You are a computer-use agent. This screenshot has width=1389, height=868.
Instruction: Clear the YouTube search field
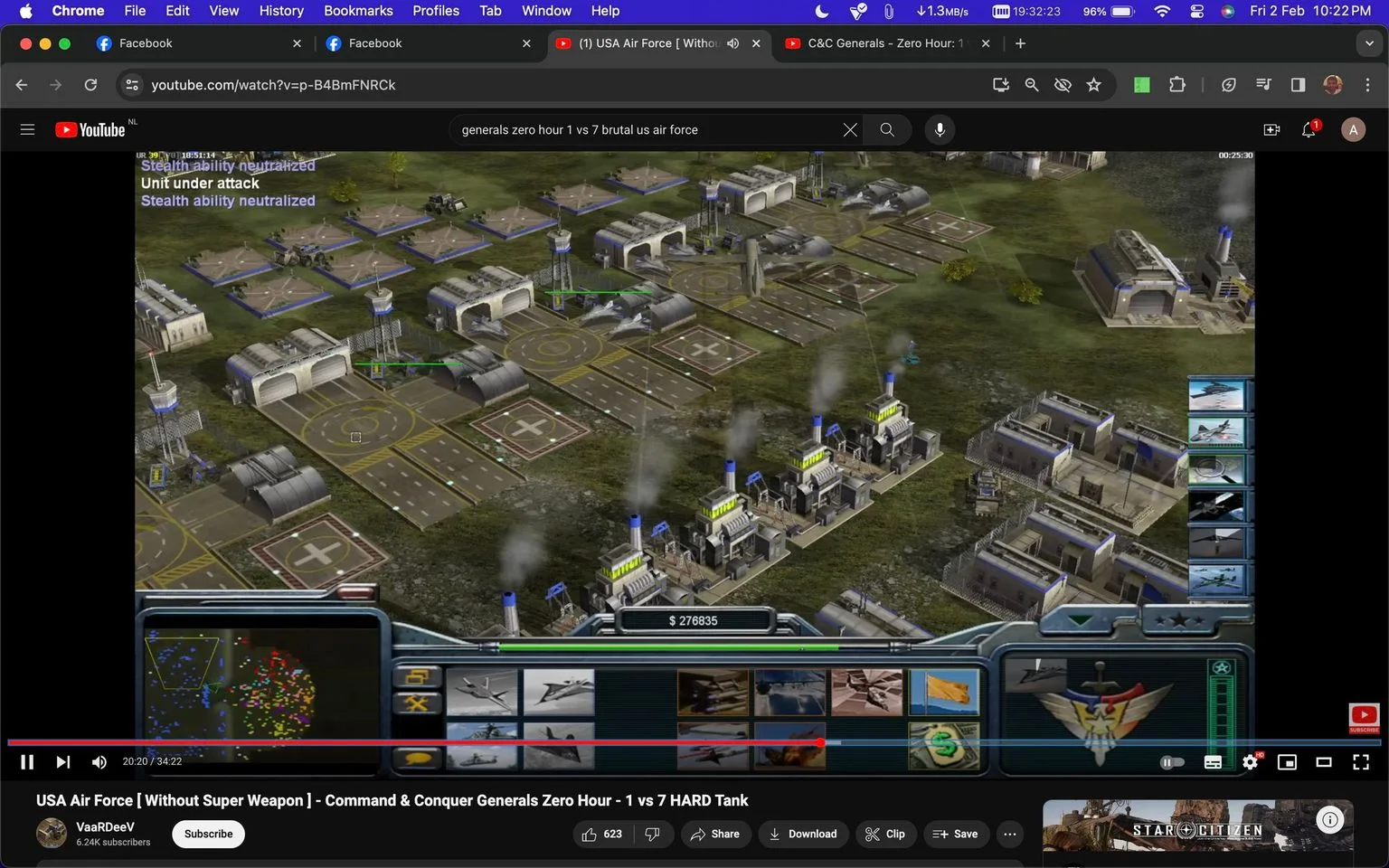850,129
